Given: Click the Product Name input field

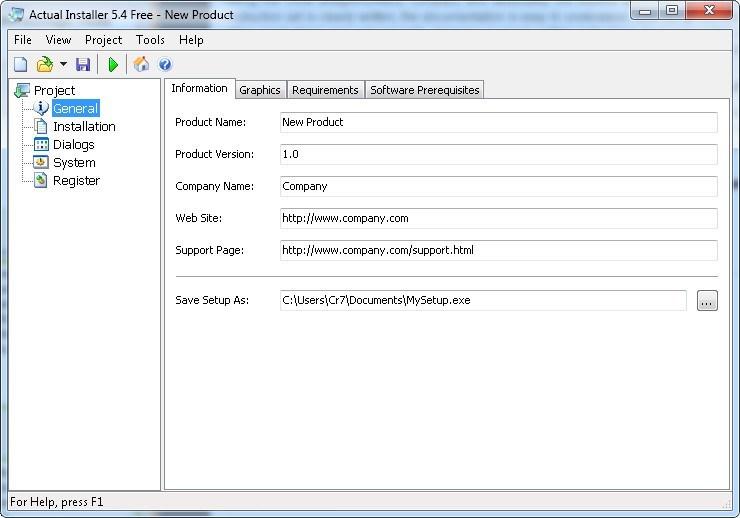Looking at the screenshot, I should [498, 122].
